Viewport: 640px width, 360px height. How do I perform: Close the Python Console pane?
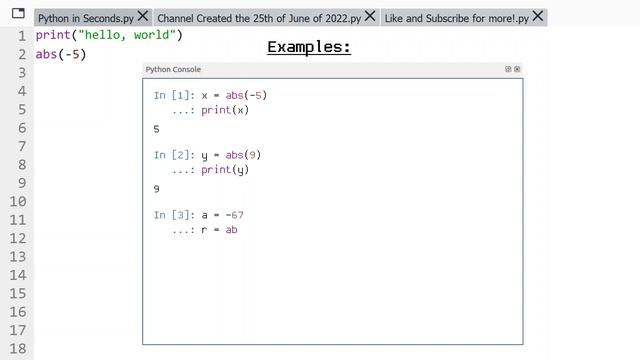click(517, 69)
